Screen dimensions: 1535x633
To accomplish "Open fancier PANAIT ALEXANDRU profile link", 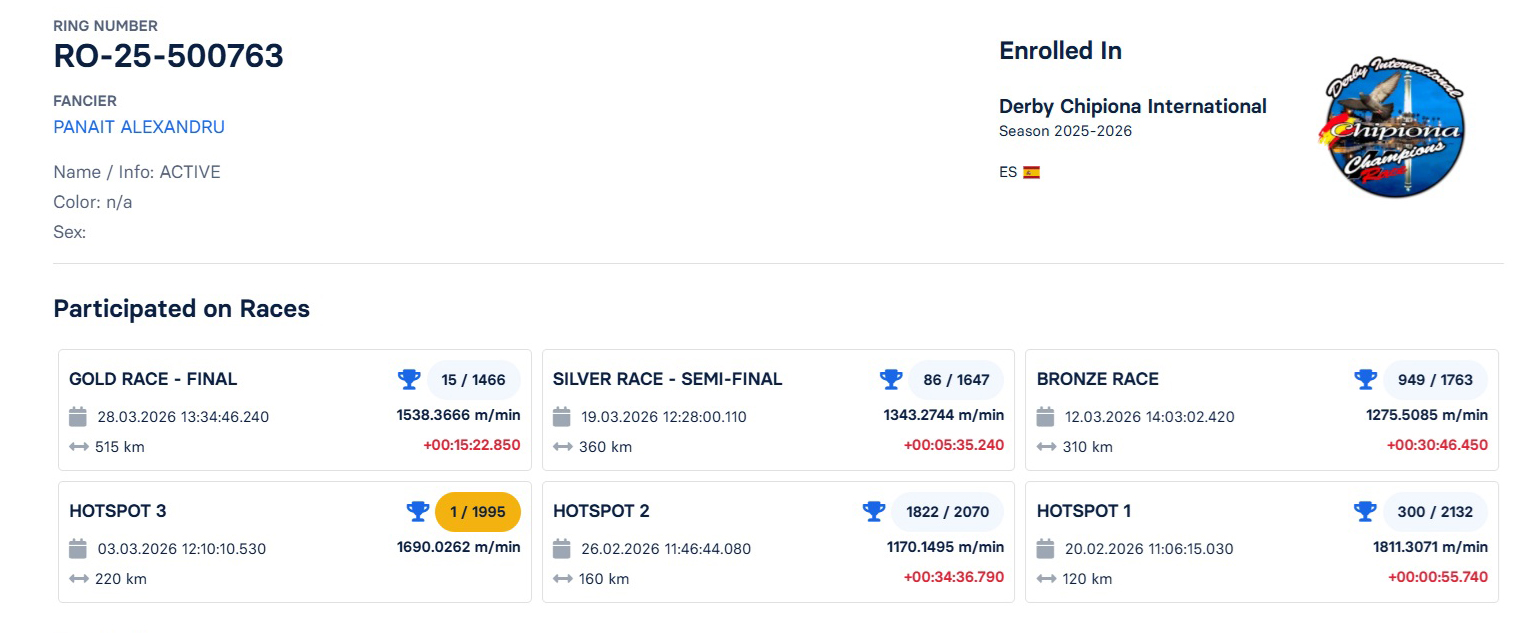I will pos(139,127).
